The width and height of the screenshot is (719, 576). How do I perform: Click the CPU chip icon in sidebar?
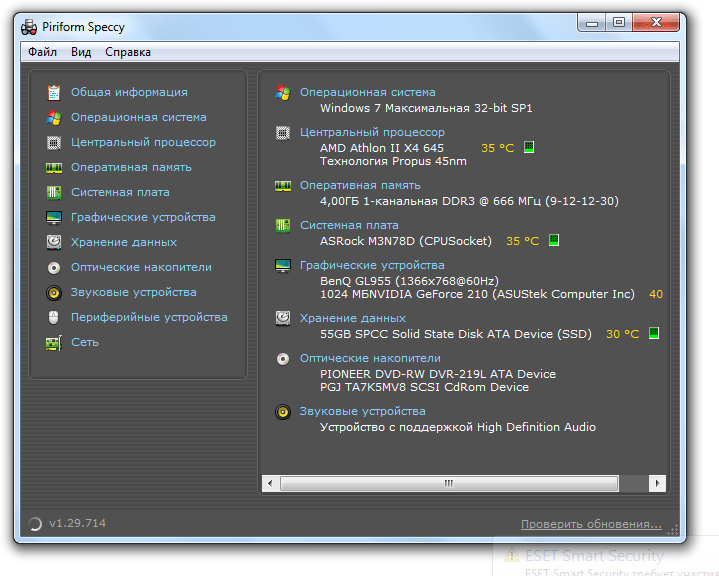(x=54, y=143)
